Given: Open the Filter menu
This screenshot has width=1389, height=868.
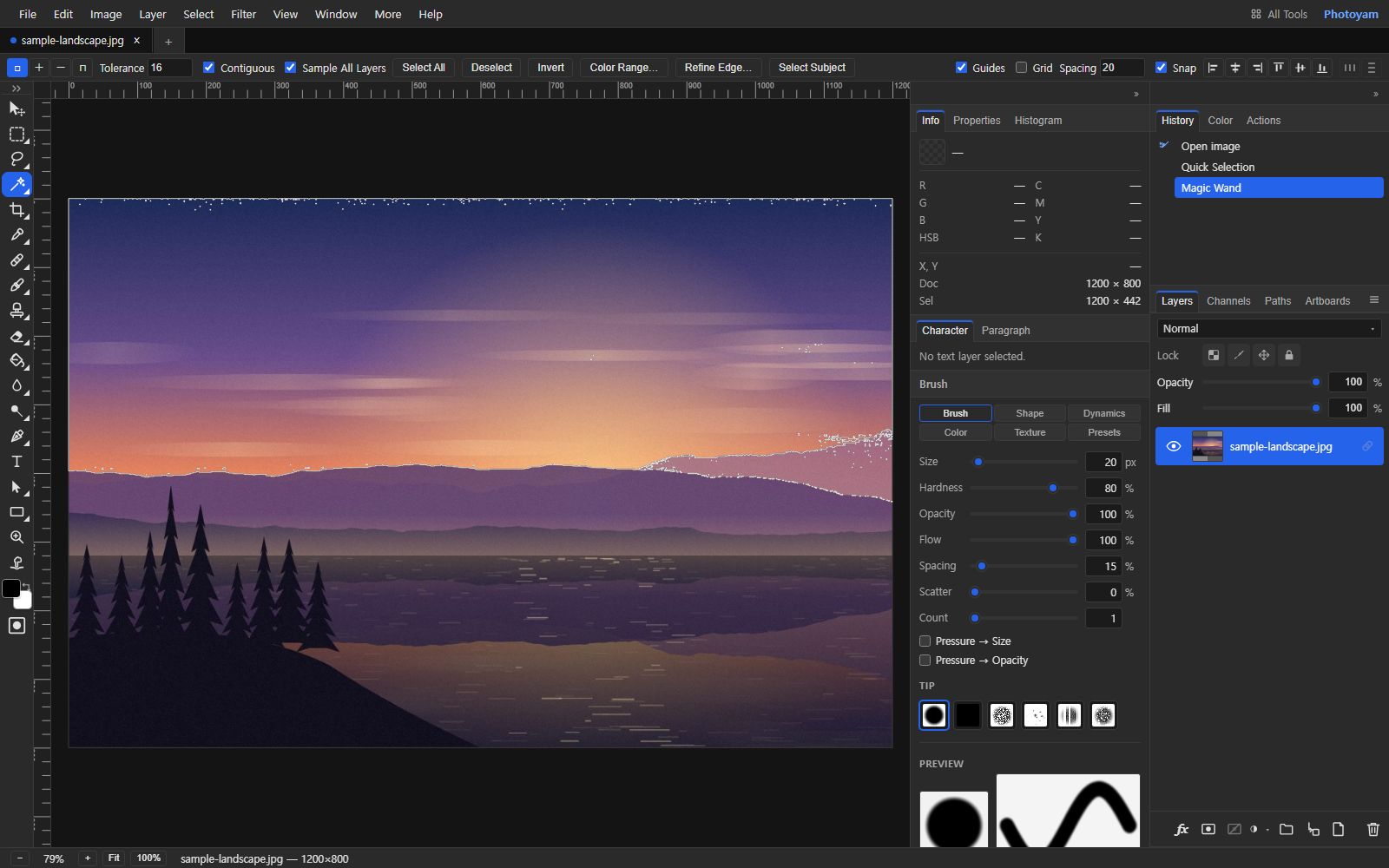Looking at the screenshot, I should click(243, 14).
